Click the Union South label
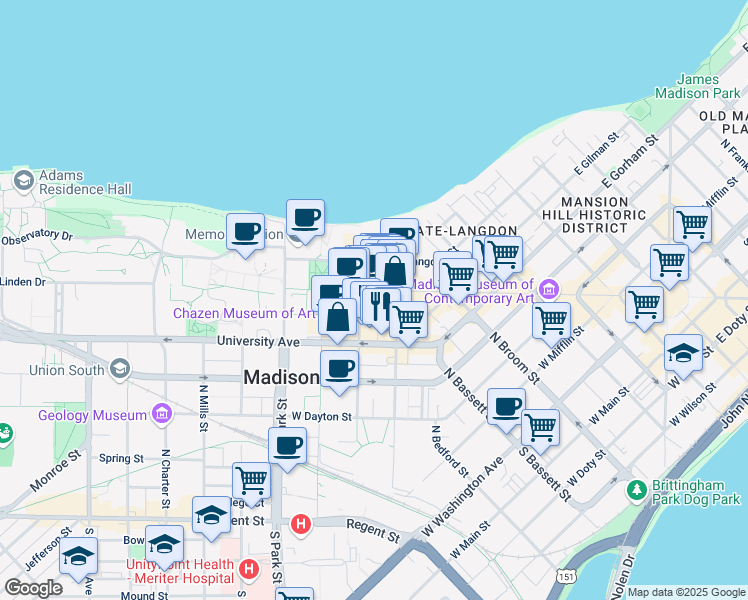 coord(66,370)
